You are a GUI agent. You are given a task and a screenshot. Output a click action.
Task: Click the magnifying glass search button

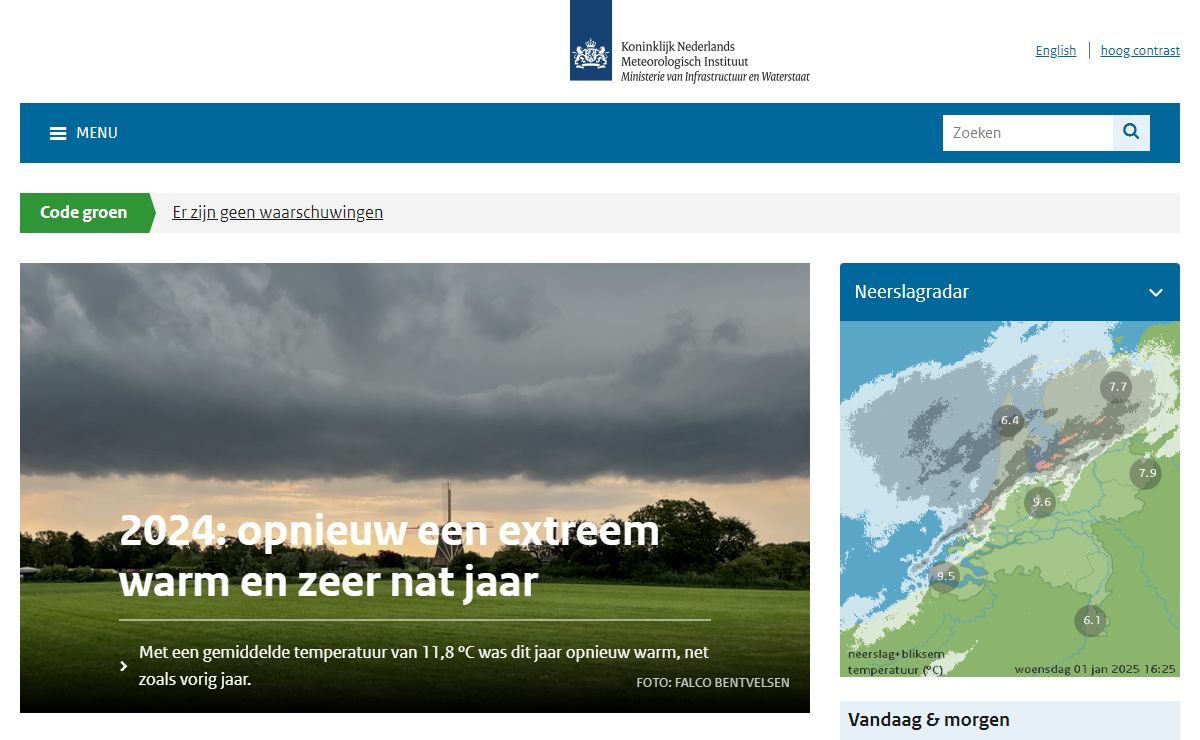(1131, 132)
